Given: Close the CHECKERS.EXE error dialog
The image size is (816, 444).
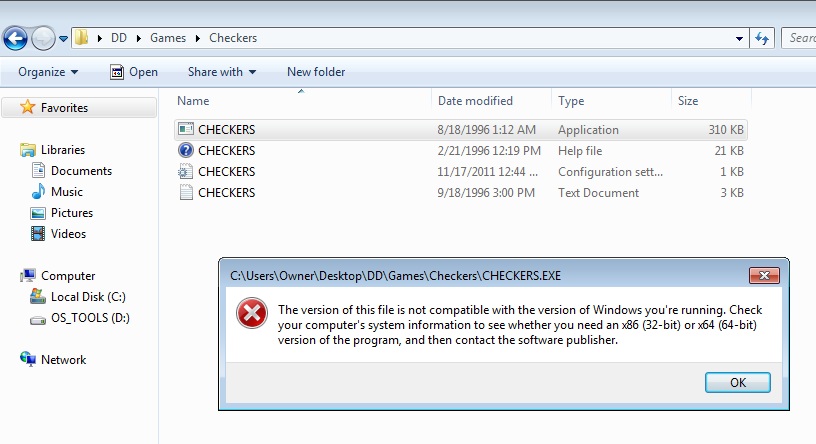Looking at the screenshot, I should [764, 275].
